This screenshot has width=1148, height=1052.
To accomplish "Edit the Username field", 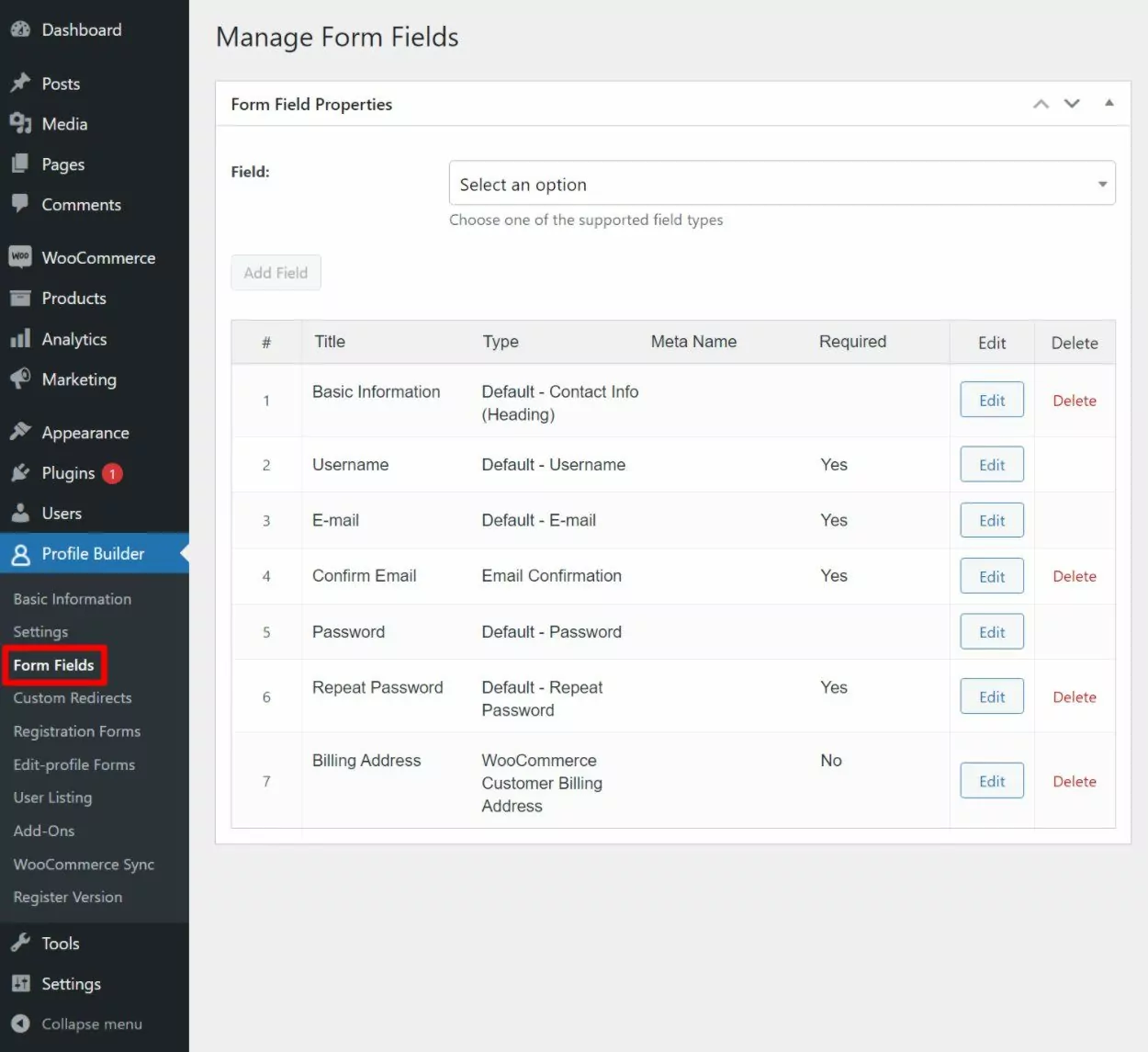I will (992, 465).
